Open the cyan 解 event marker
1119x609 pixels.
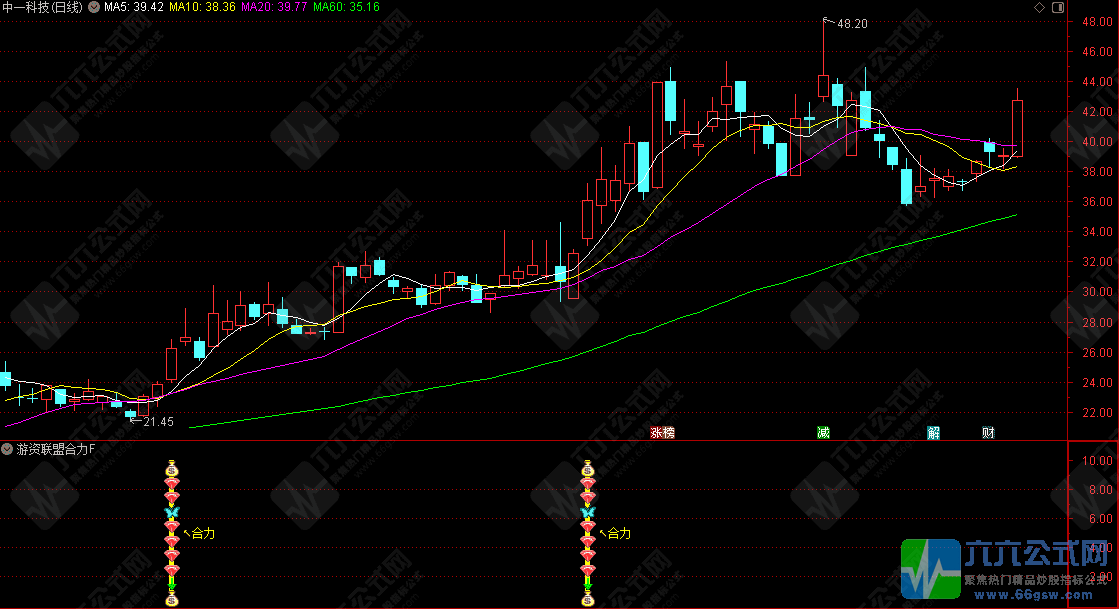[933, 432]
